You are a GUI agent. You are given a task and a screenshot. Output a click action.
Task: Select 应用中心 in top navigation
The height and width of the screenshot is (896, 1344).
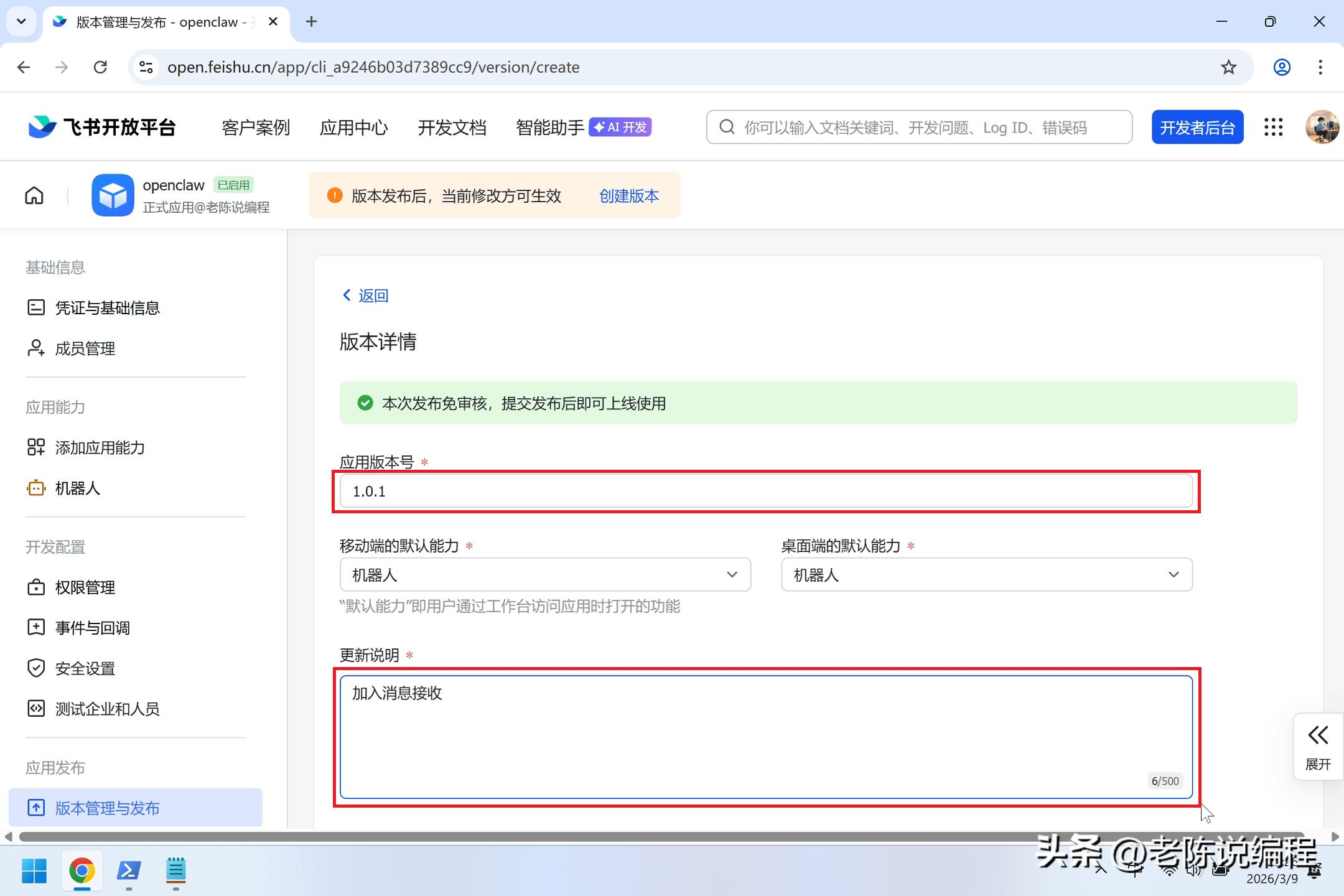pos(353,128)
